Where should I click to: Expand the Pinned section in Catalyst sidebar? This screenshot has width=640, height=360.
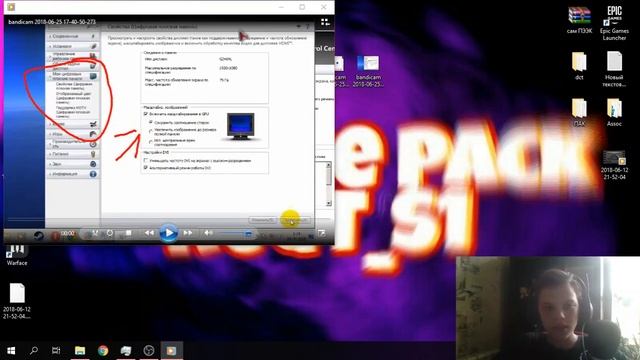pyautogui.click(x=73, y=36)
